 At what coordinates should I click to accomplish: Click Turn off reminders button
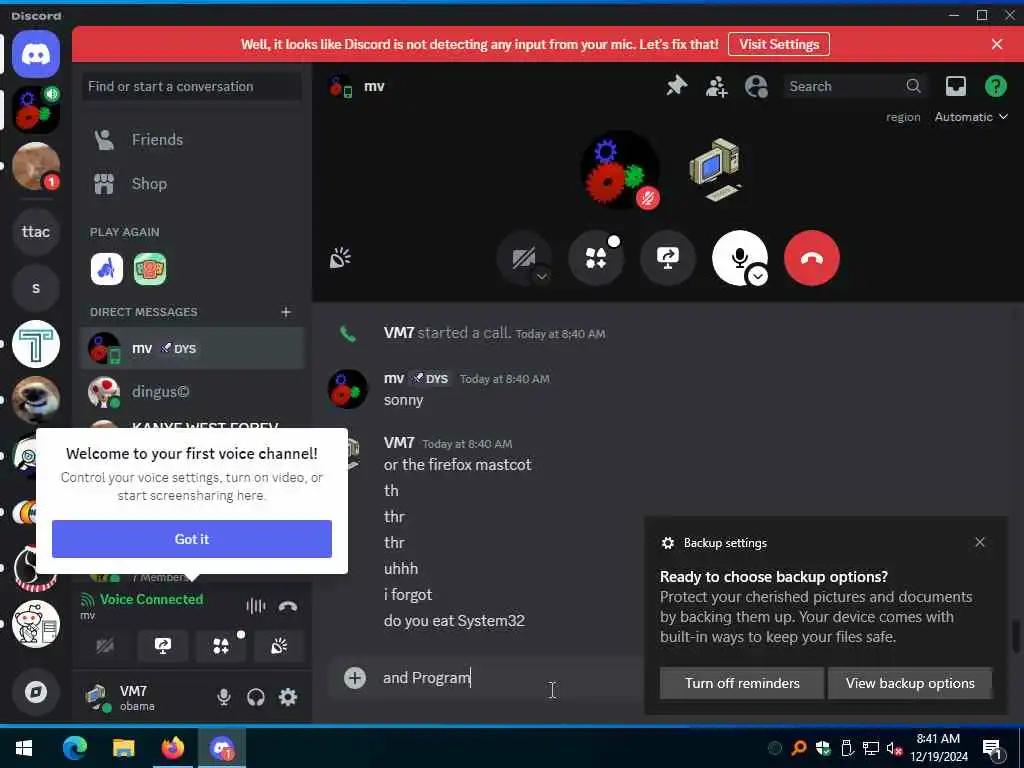[742, 683]
